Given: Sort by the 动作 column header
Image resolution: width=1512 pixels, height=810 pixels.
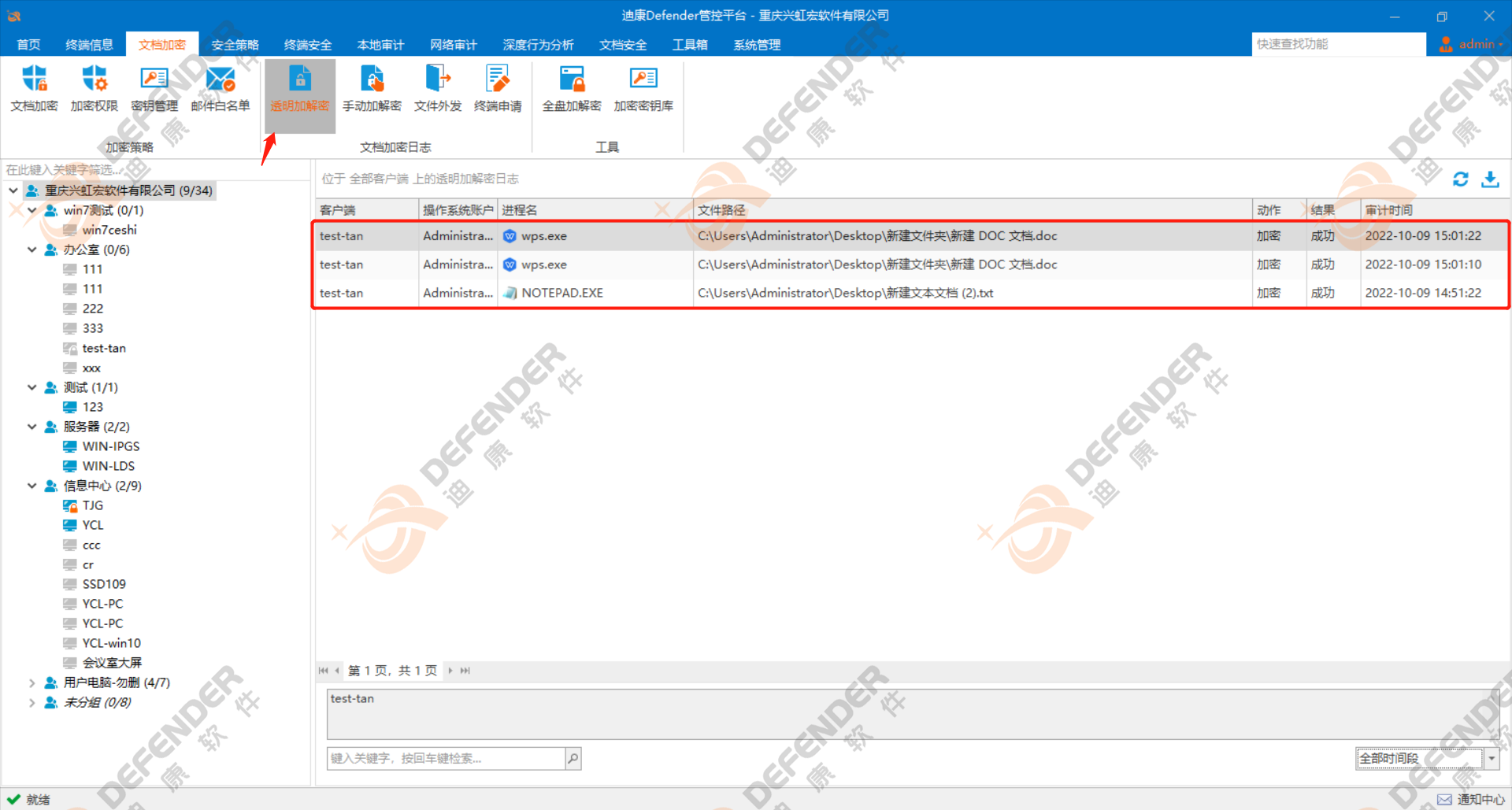Looking at the screenshot, I should pyautogui.click(x=1279, y=210).
